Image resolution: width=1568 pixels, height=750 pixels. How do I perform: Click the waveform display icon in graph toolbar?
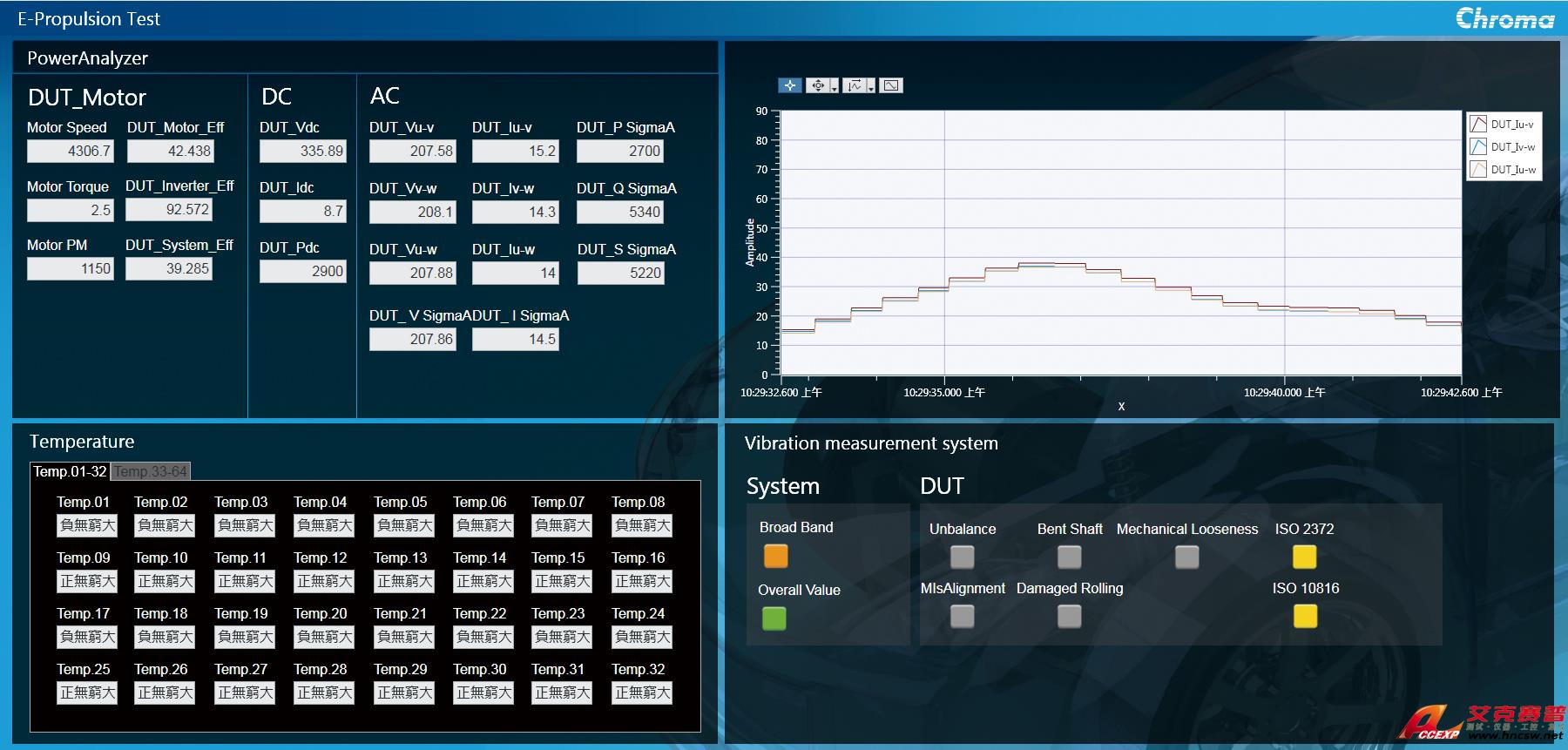tap(890, 85)
